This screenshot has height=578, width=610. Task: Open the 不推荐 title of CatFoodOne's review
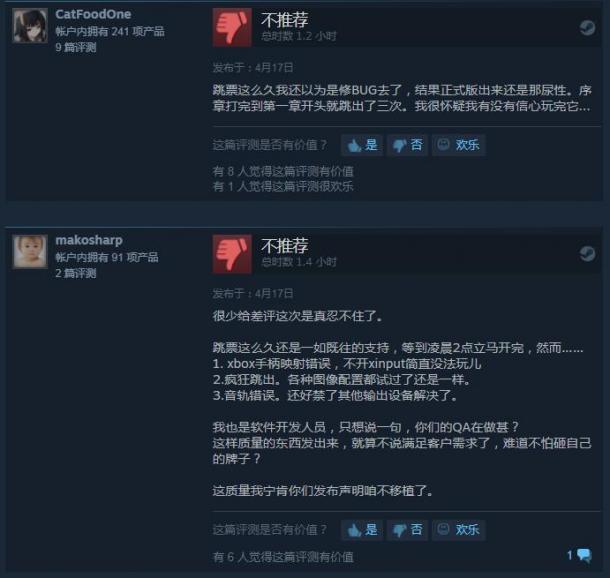285,20
